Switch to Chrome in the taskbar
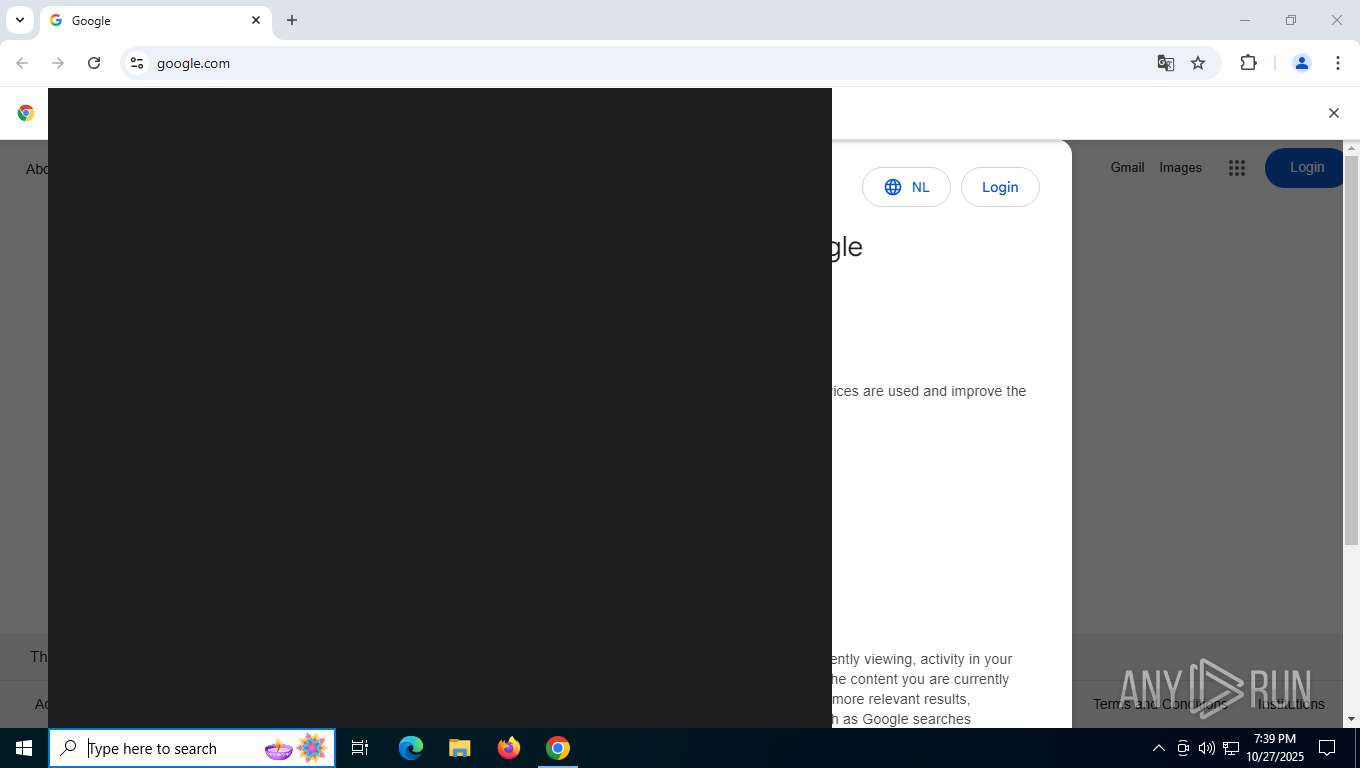The width and height of the screenshot is (1360, 768). pyautogui.click(x=558, y=748)
